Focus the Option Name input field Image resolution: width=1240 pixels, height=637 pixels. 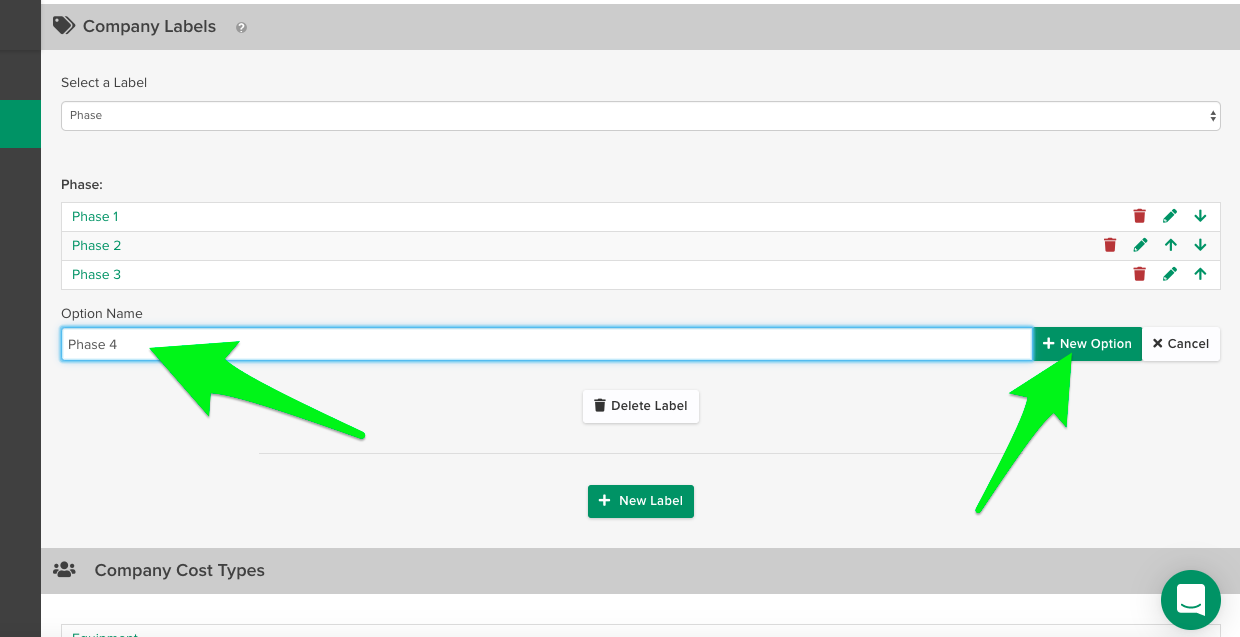pos(547,344)
